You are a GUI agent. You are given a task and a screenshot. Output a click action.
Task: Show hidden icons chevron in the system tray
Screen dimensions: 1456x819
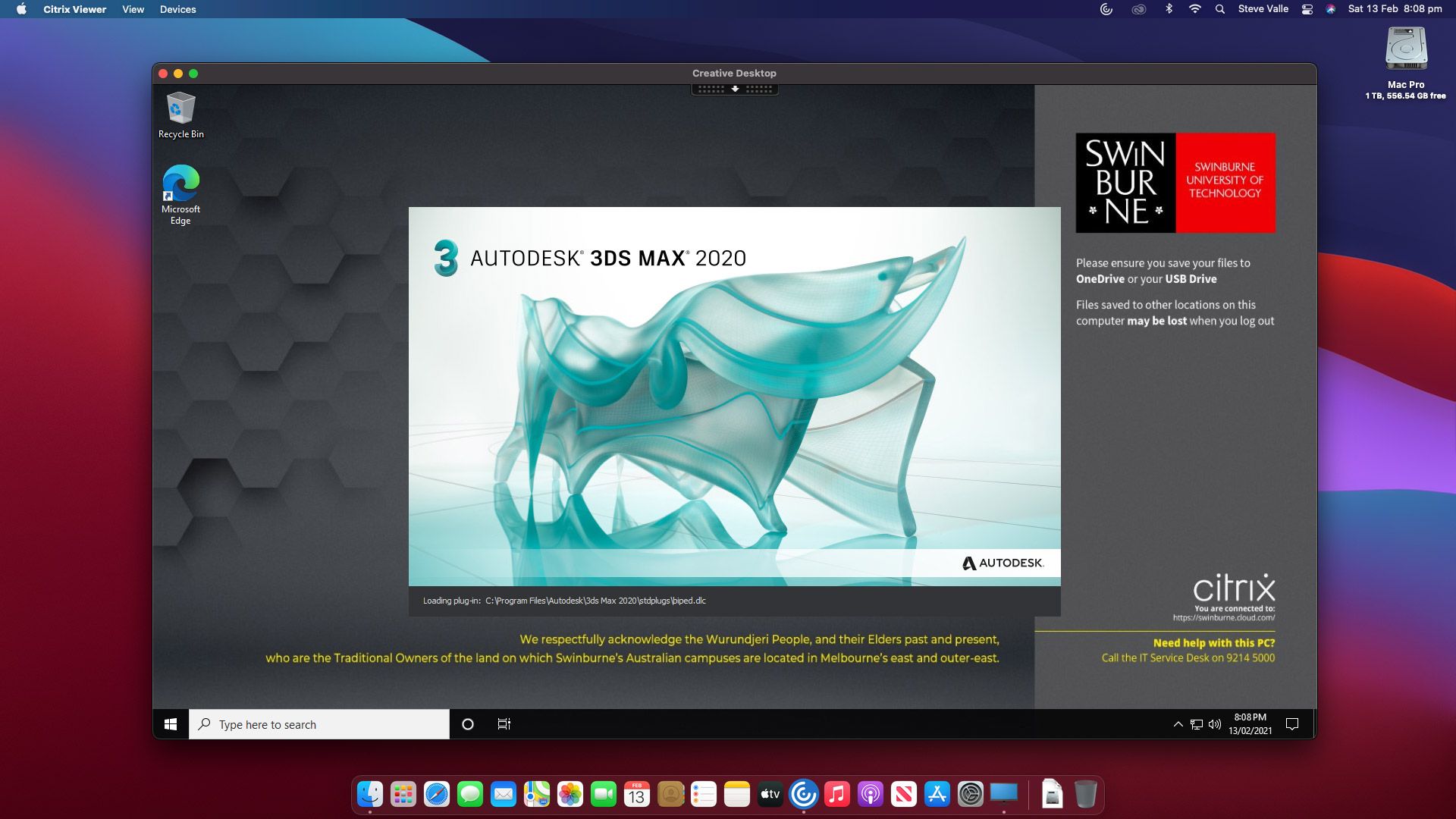coord(1178,724)
